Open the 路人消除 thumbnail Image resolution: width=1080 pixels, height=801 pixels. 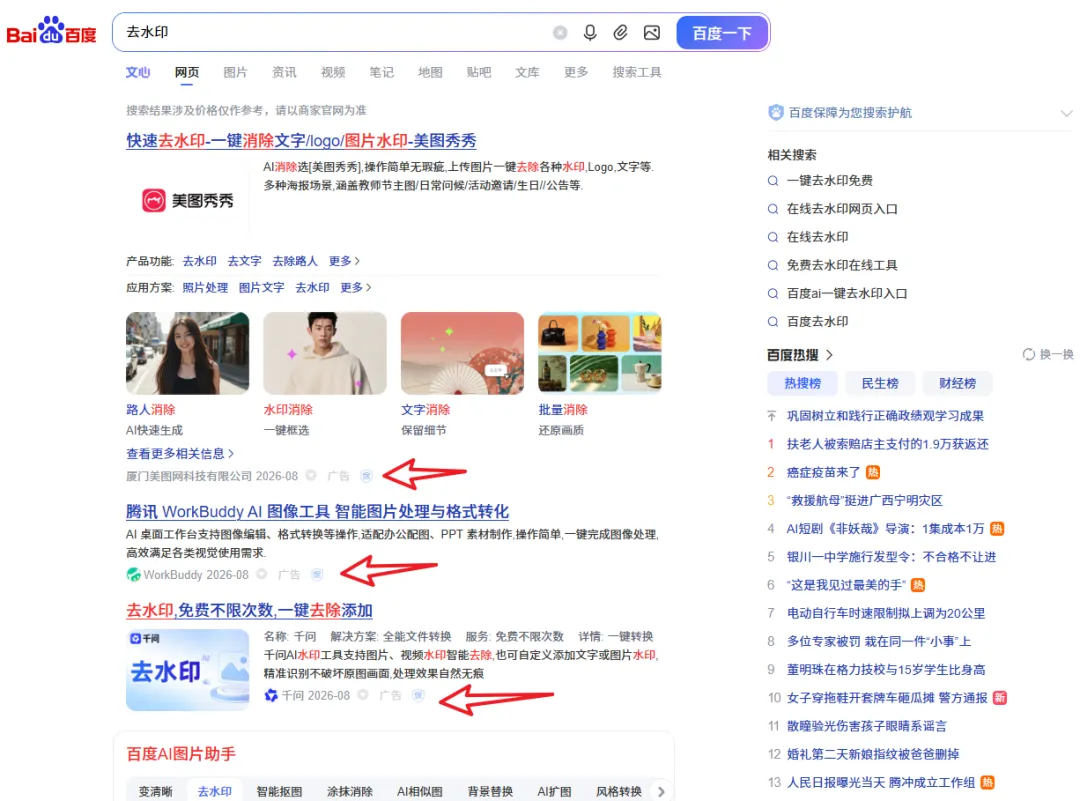click(187, 353)
